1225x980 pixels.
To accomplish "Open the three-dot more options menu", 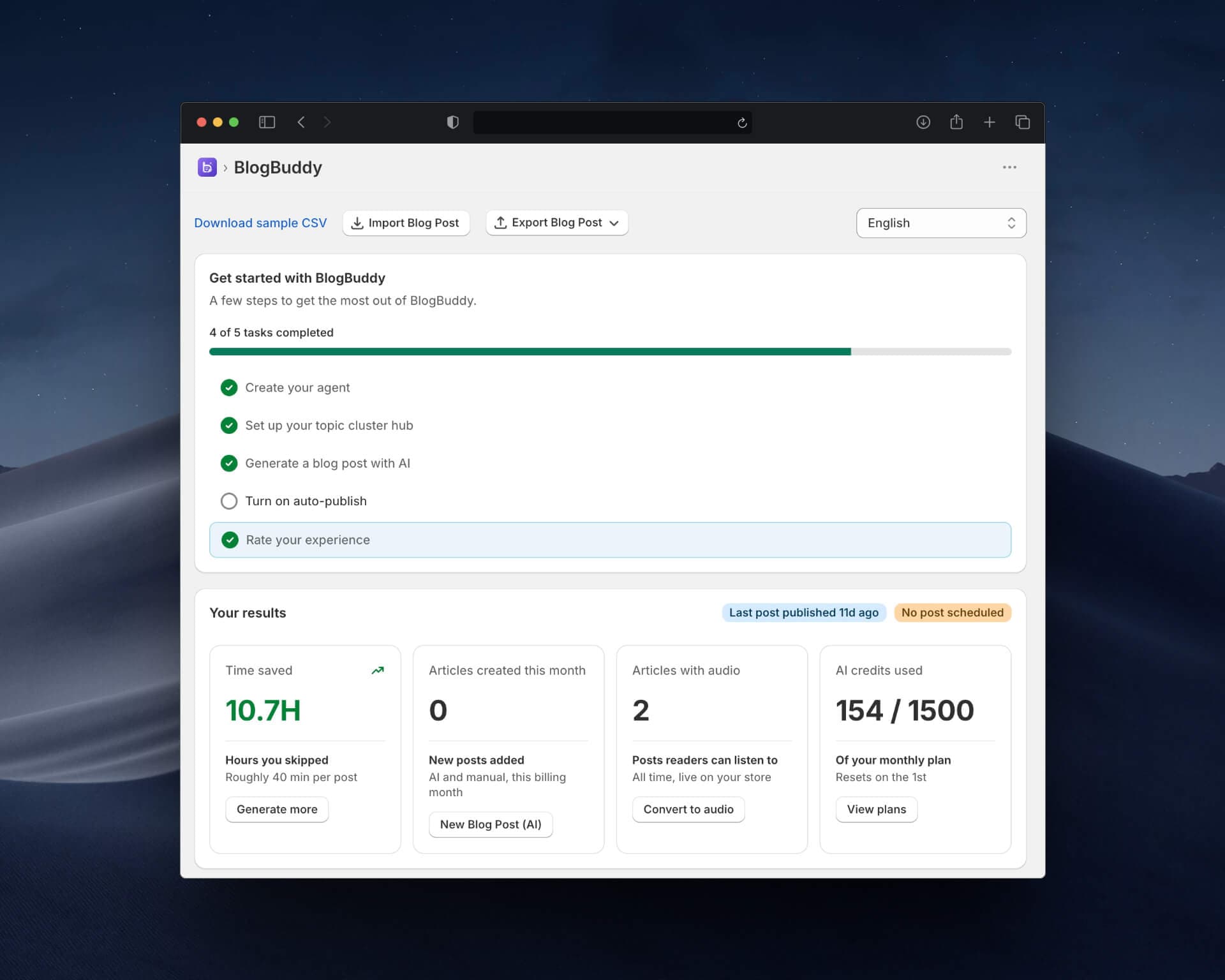I will coord(1009,167).
